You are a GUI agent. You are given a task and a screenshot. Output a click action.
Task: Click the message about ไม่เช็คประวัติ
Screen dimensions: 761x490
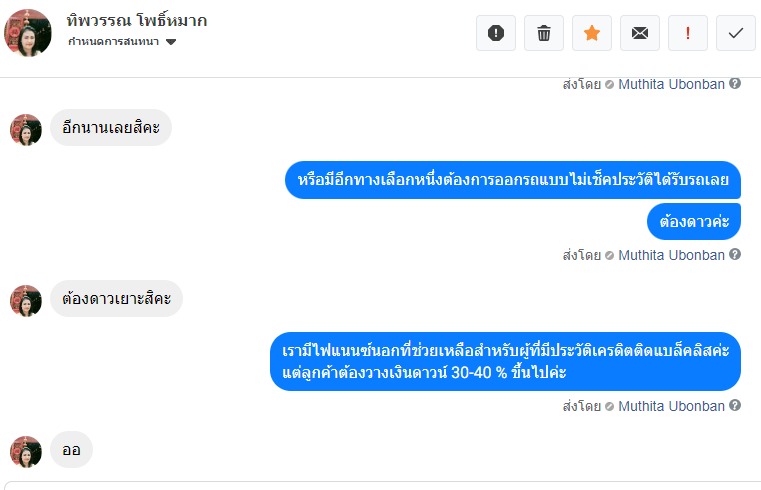513,180
